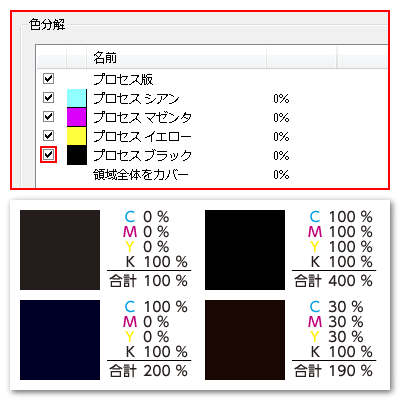Uncheck the プロセス マゼンタ checkbox

[x=48, y=117]
